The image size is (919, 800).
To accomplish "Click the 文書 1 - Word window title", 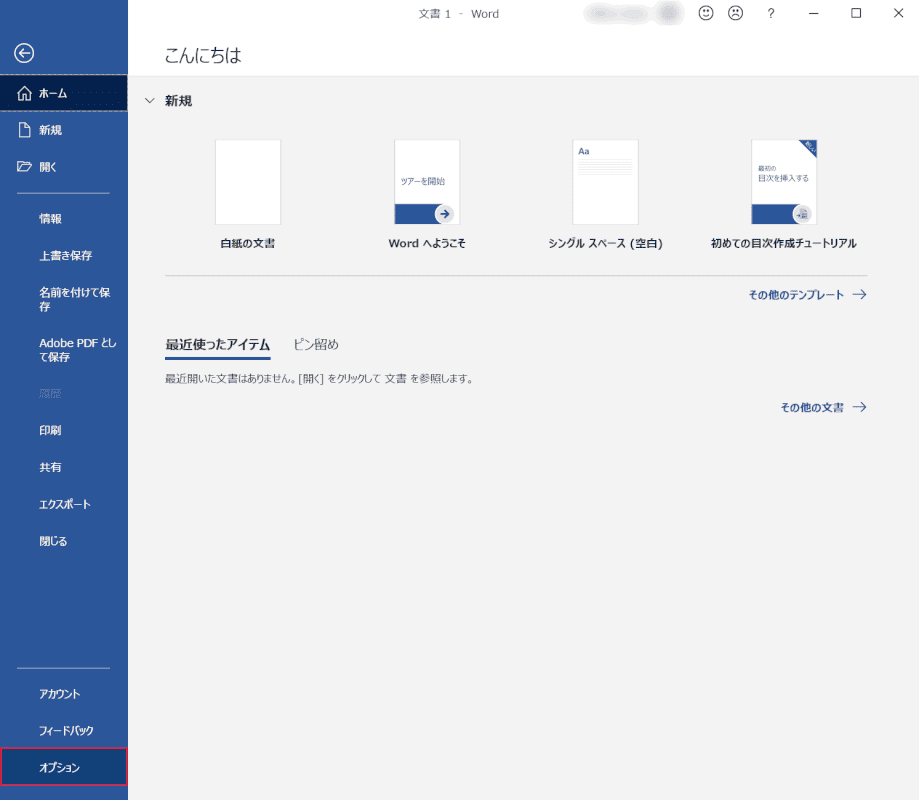I will tap(458, 13).
